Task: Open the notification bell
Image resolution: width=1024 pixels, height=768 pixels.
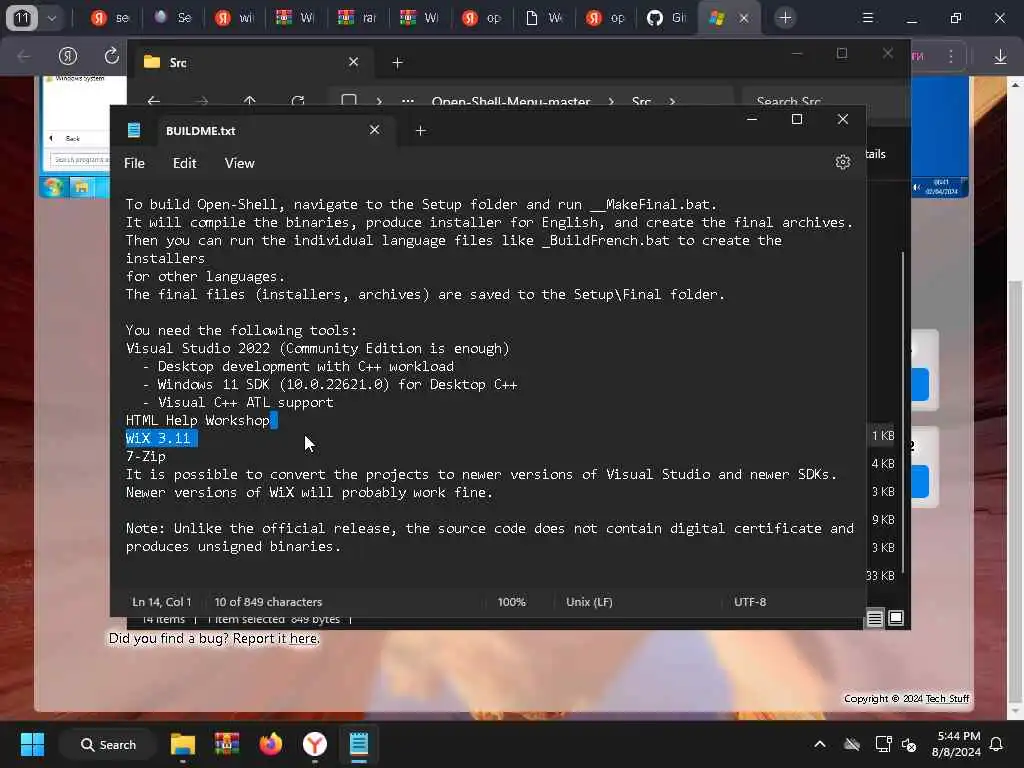Action: 997,744
